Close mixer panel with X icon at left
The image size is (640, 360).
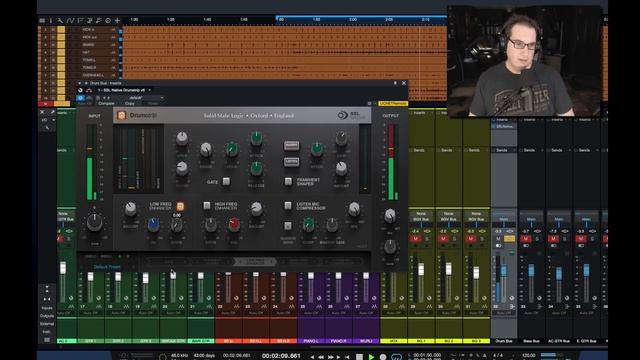[42, 112]
